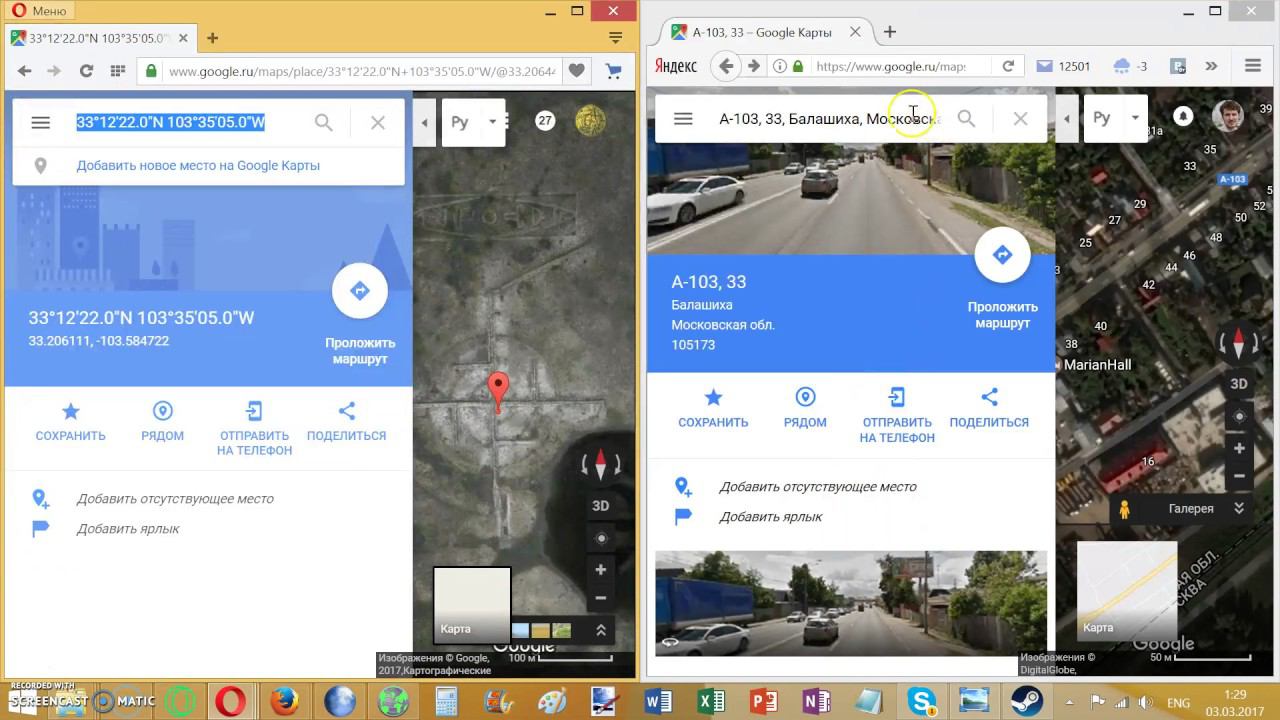
Task: Clear the coordinates search in Opera Maps
Action: [x=377, y=122]
